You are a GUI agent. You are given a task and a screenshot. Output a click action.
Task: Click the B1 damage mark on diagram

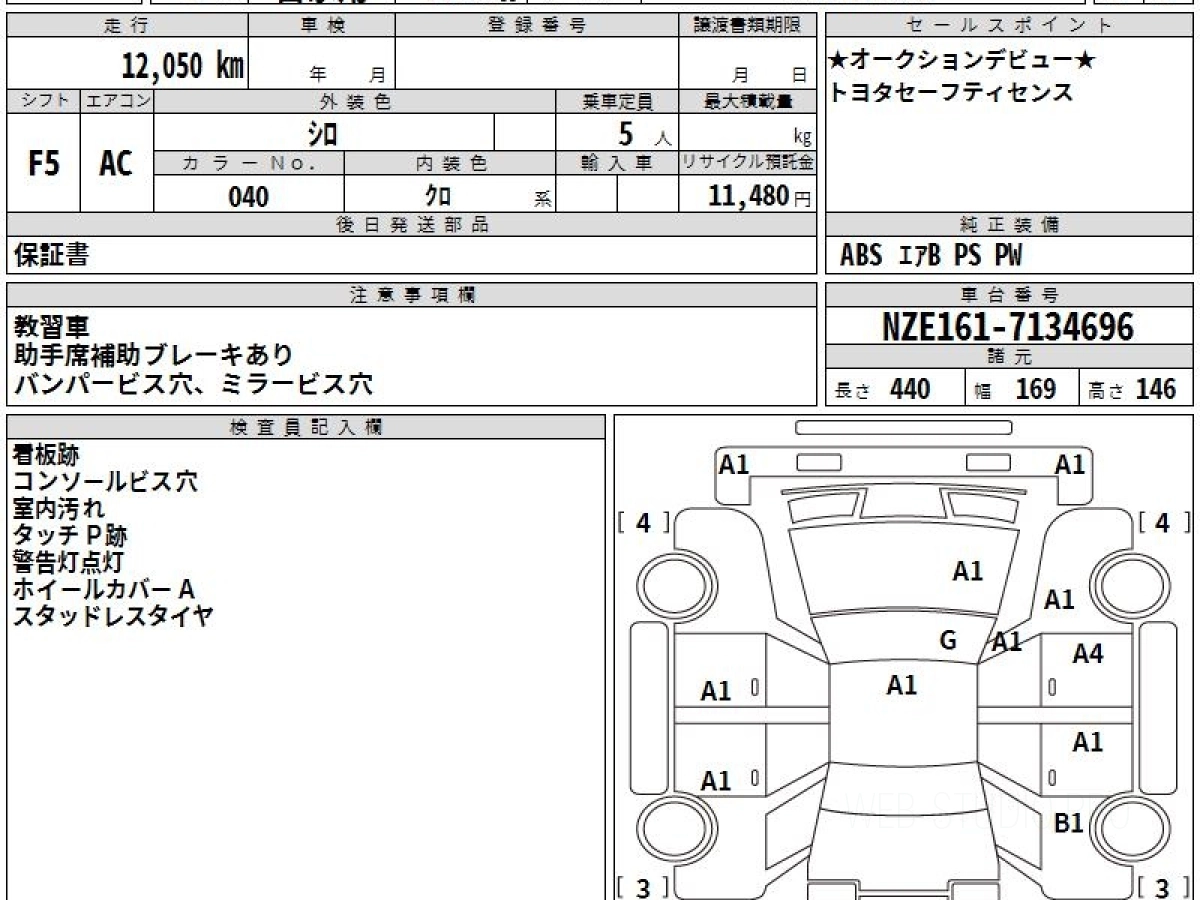point(1069,824)
